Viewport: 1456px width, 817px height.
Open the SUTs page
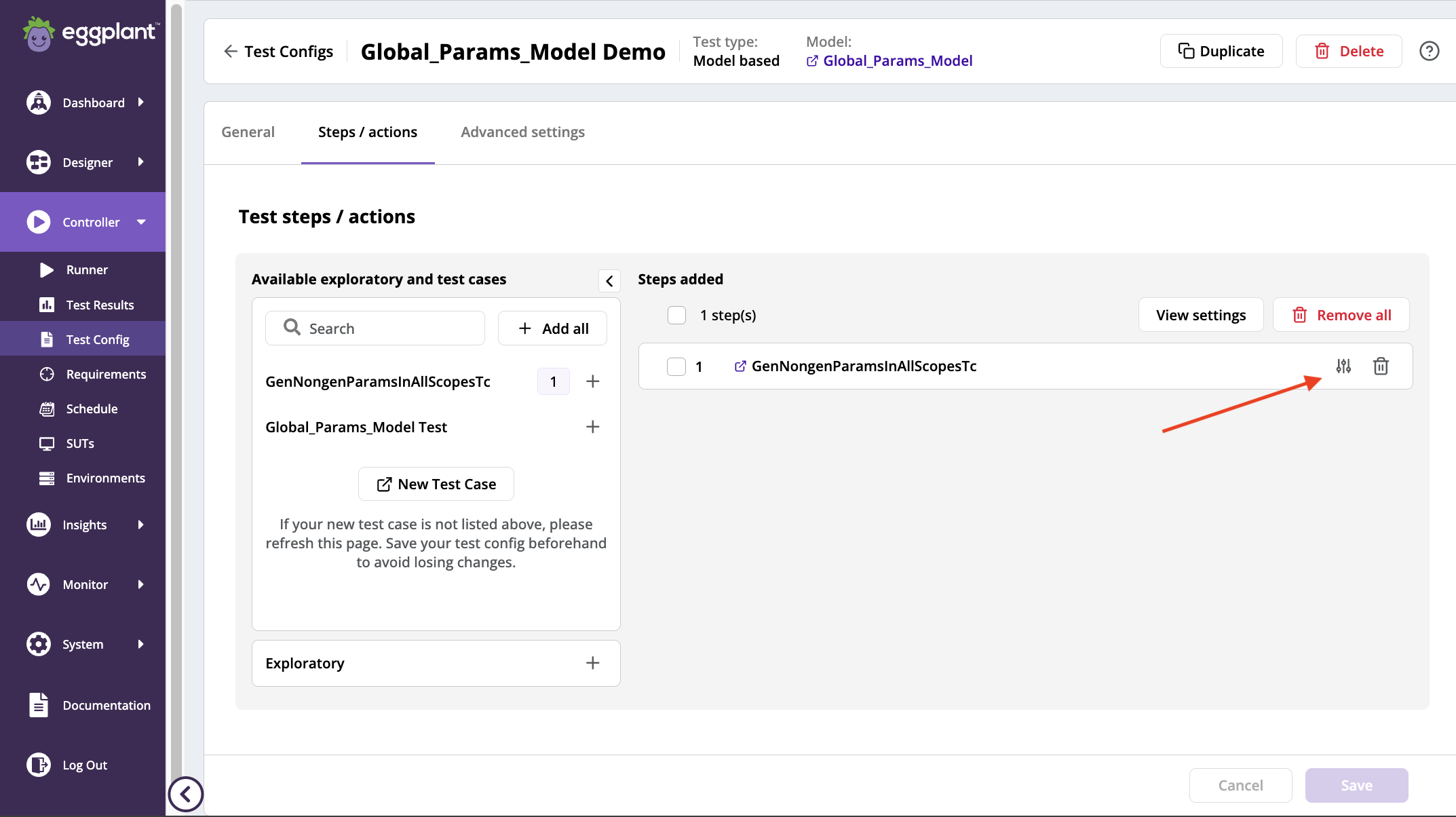79,443
